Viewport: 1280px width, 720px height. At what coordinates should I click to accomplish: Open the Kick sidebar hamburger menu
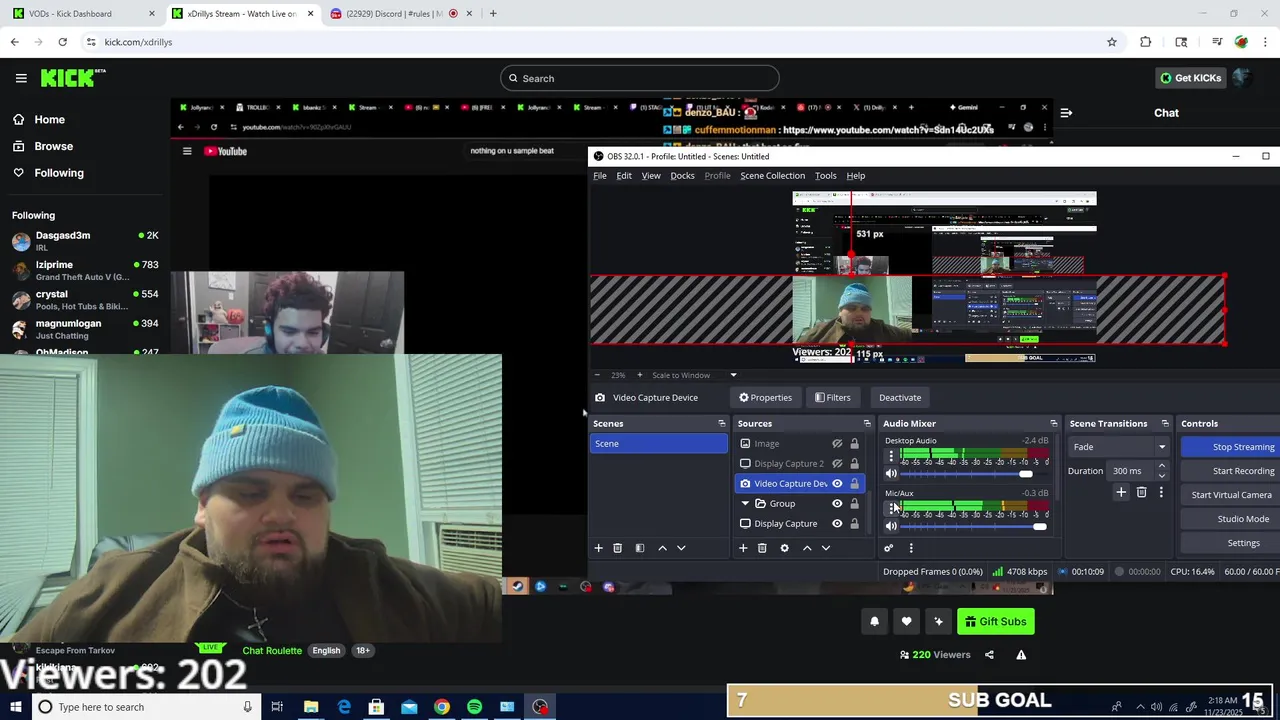(21, 78)
